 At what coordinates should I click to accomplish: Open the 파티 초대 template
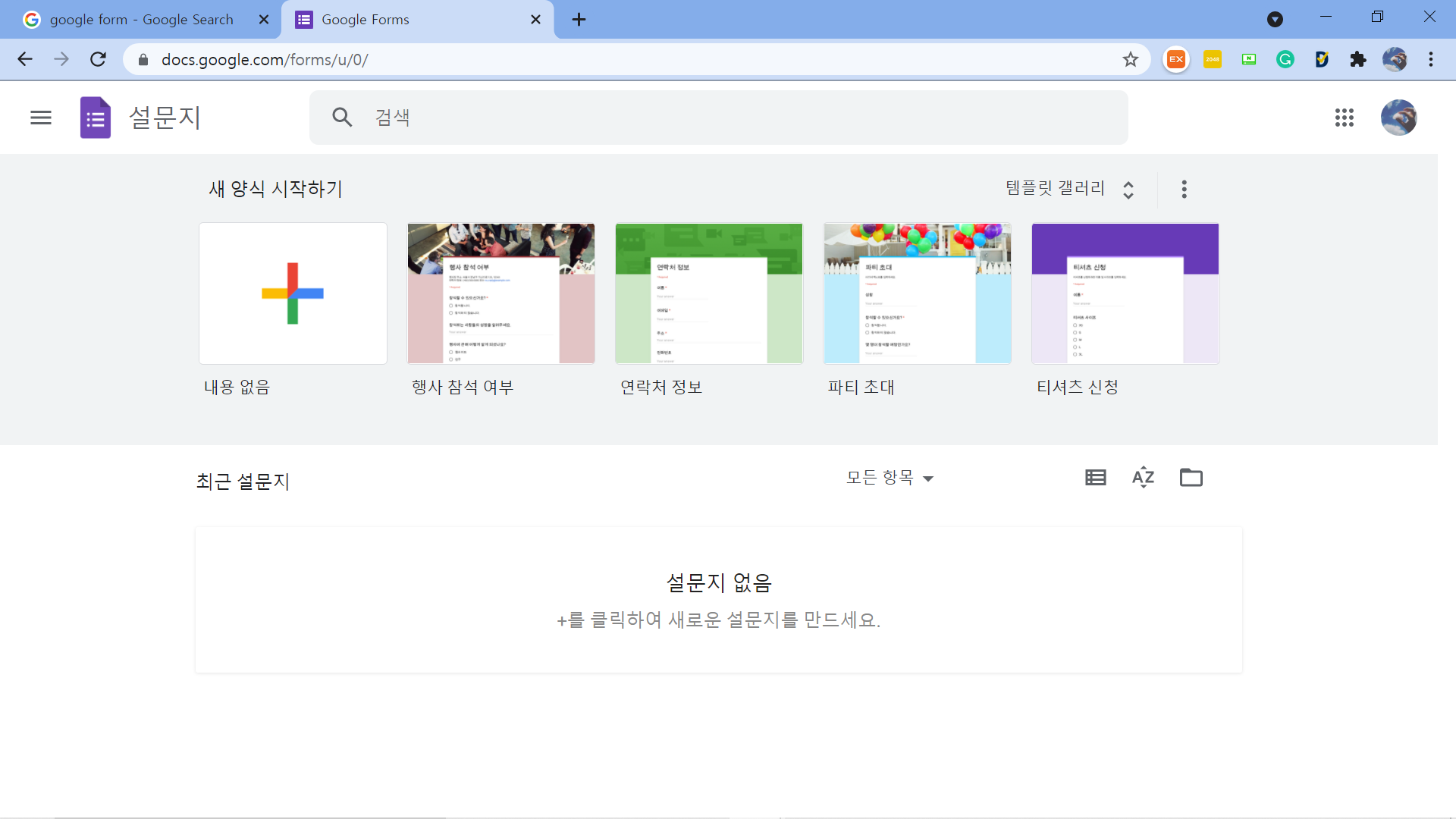917,293
